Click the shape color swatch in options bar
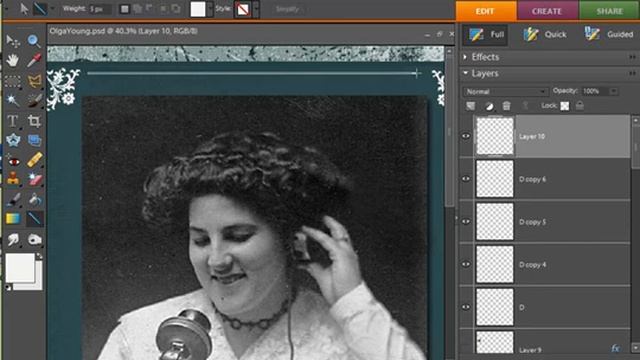 tap(198, 9)
